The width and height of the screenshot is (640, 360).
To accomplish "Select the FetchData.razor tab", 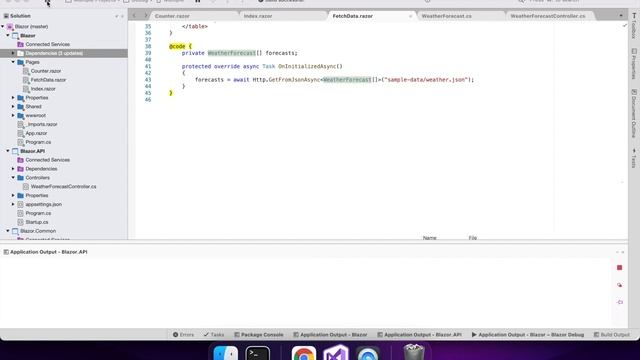I will tap(353, 16).
